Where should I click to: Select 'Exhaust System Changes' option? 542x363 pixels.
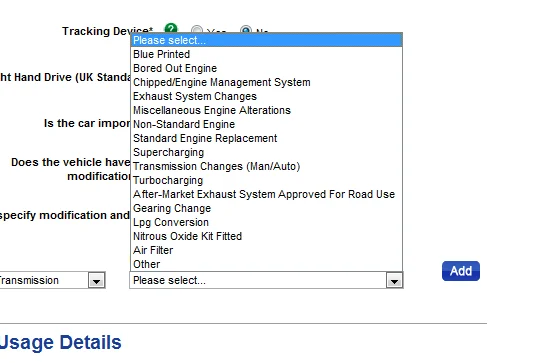[x=267, y=96]
